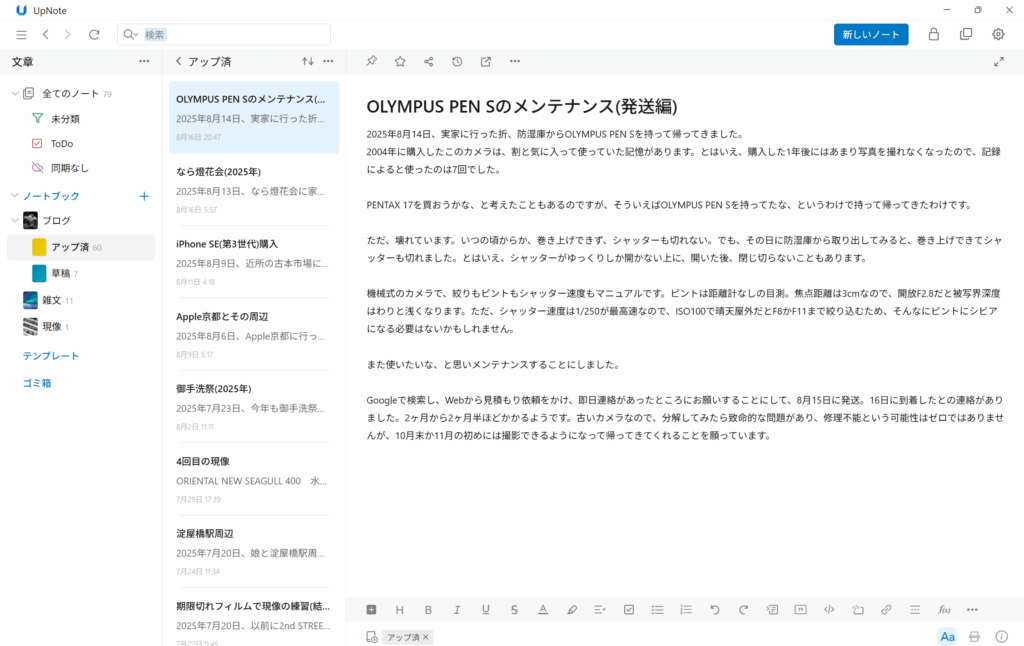Click the 新しいノート button

point(871,34)
